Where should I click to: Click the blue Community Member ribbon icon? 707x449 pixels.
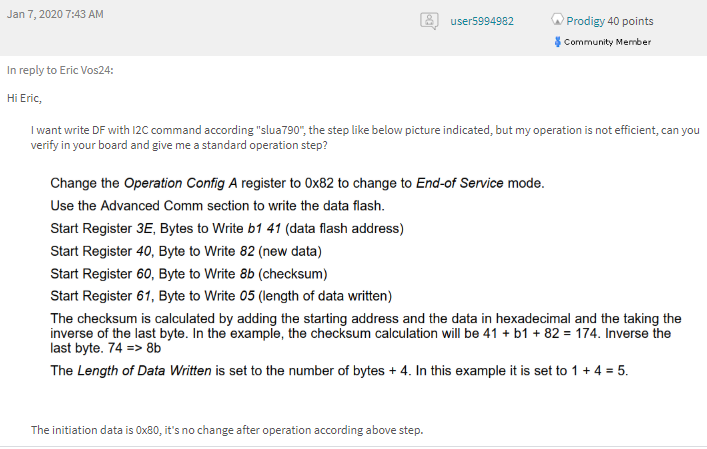point(558,42)
